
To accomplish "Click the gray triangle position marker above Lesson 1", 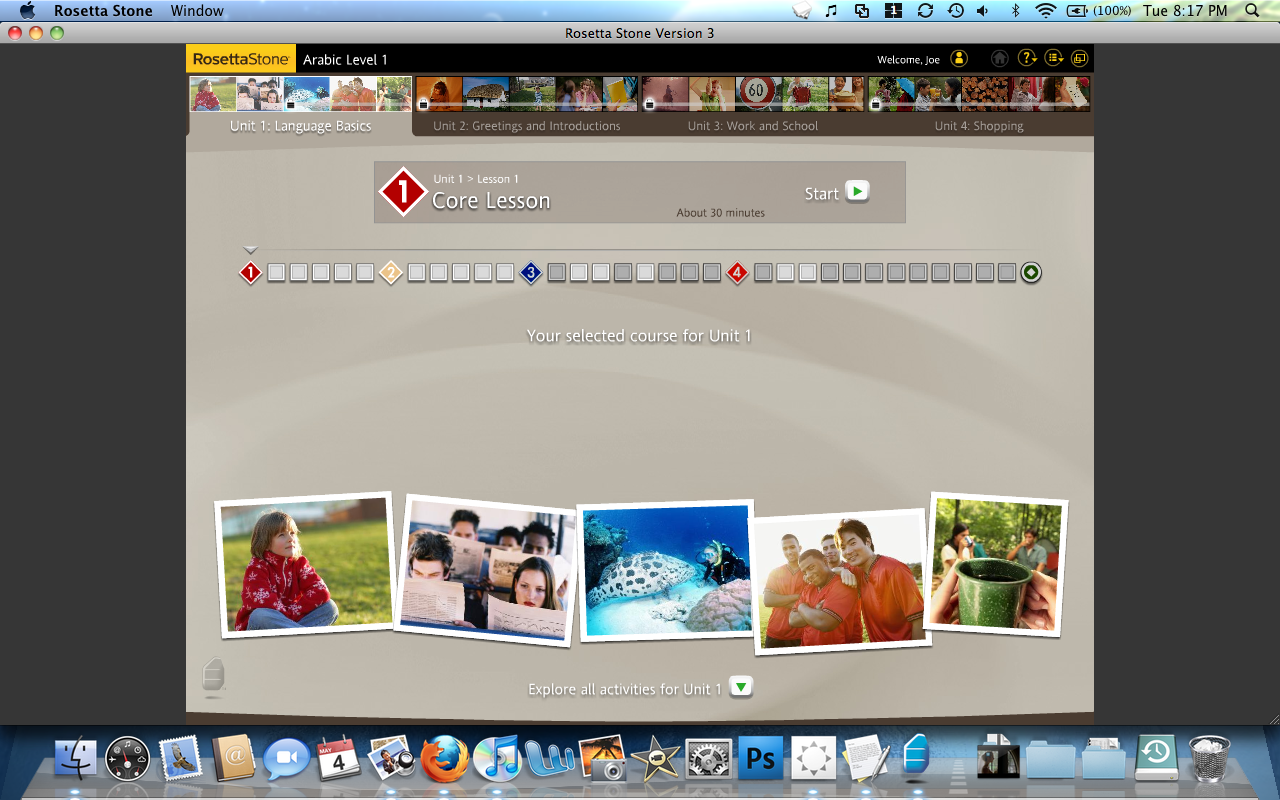I will (251, 250).
